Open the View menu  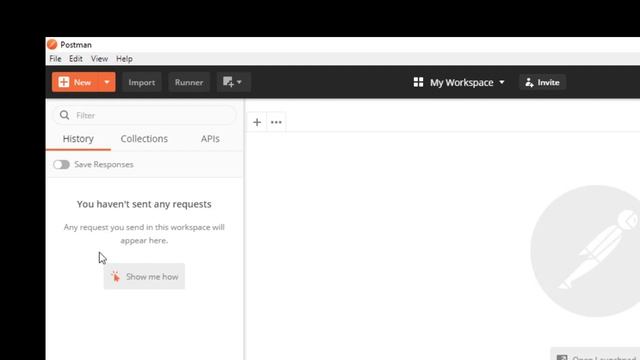point(99,59)
